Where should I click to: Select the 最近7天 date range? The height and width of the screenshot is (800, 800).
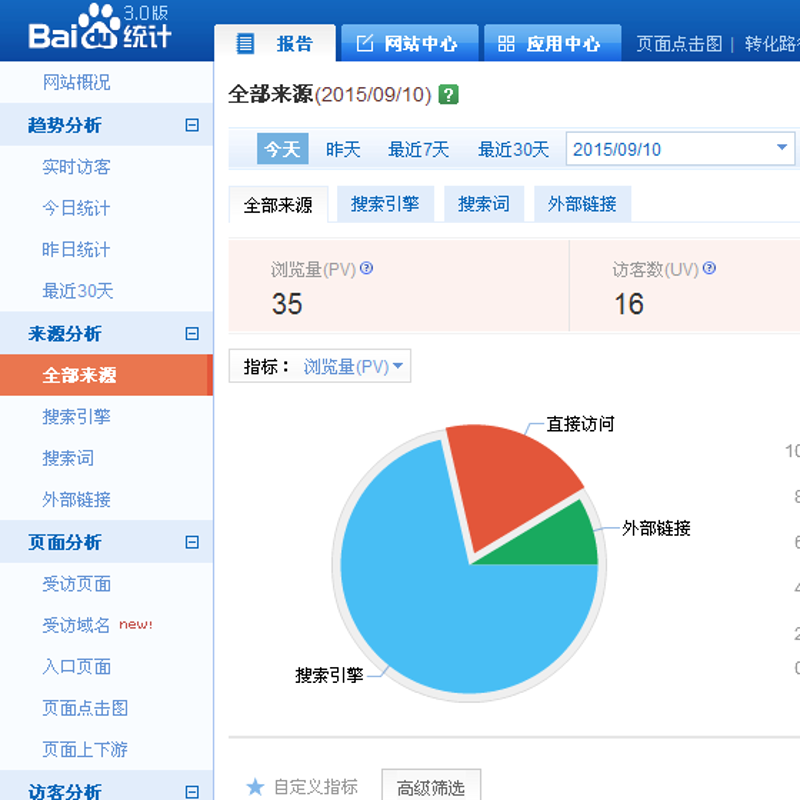click(418, 149)
